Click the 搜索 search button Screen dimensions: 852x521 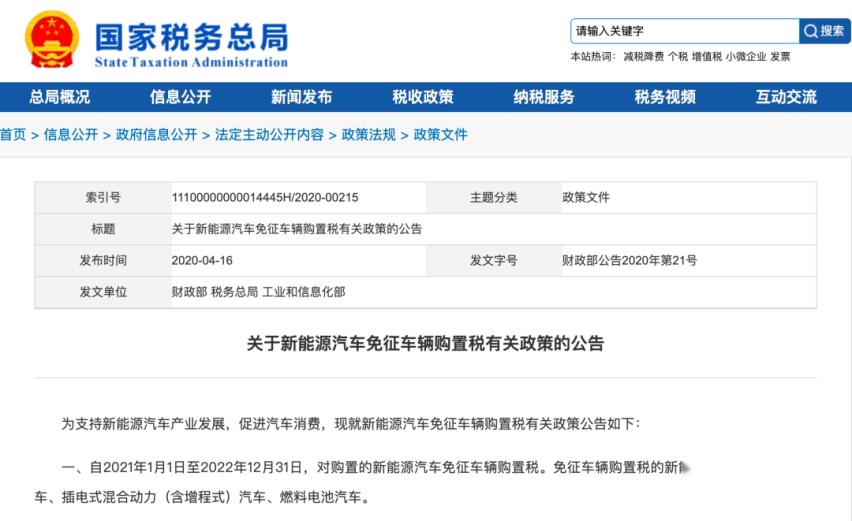click(x=824, y=31)
